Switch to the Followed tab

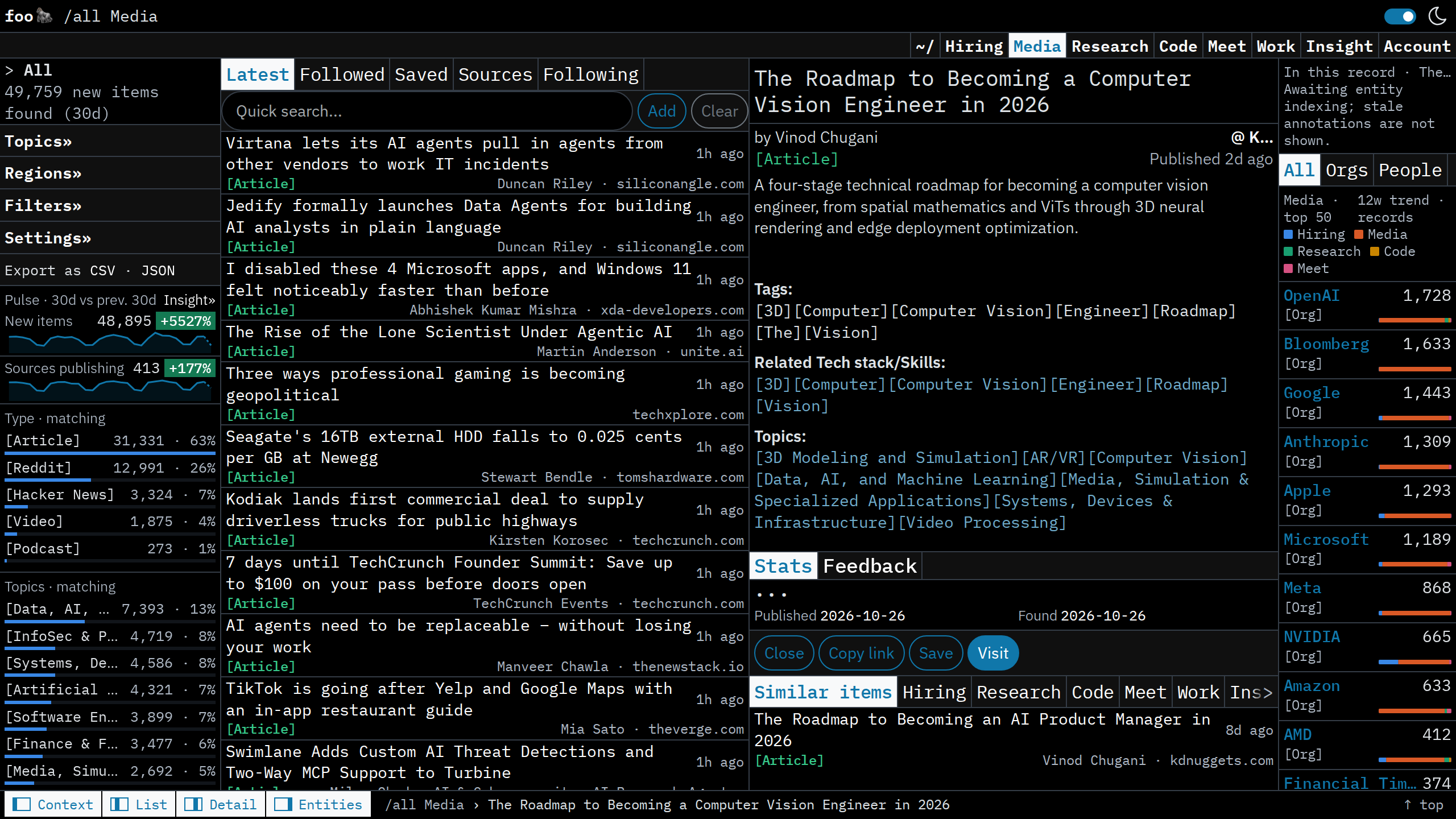coord(342,75)
